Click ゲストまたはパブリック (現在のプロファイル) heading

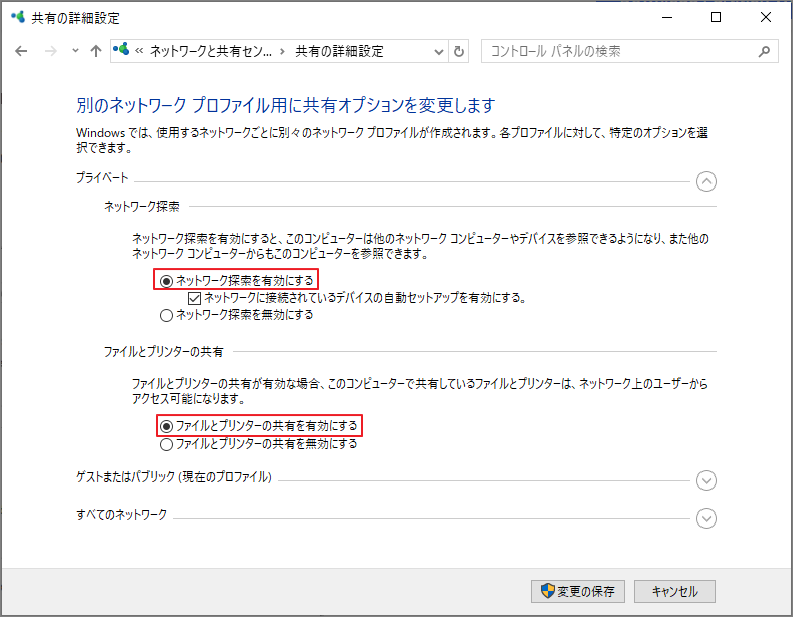click(174, 476)
